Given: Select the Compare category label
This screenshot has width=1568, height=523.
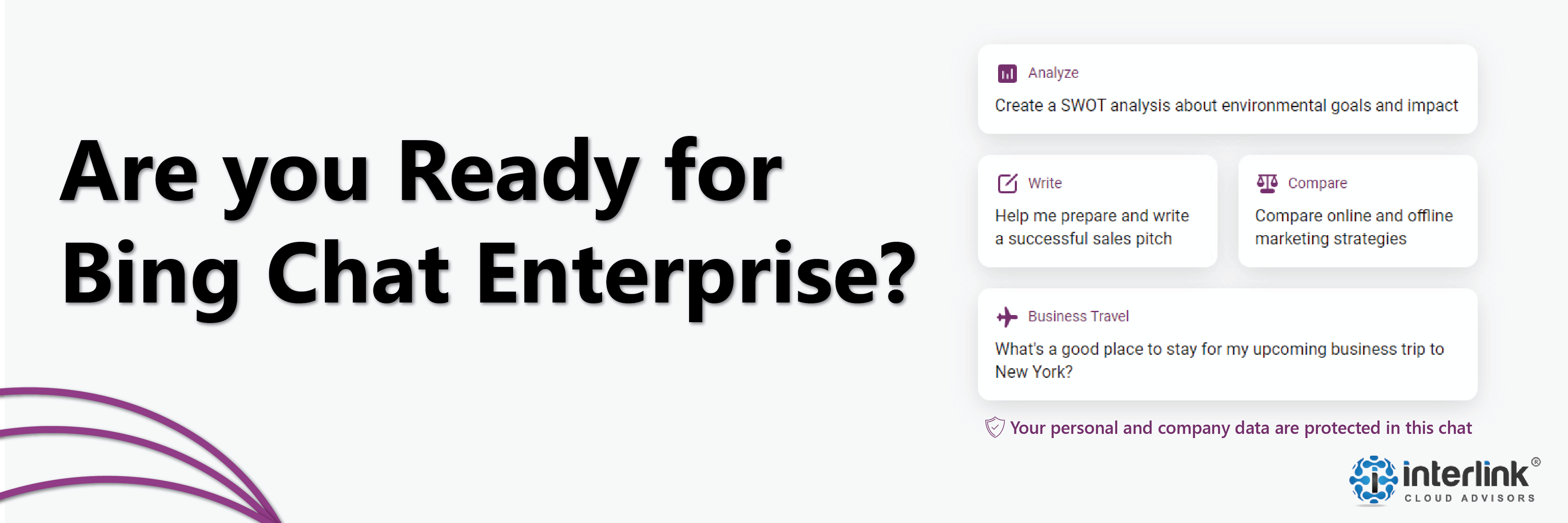Looking at the screenshot, I should point(1317,183).
